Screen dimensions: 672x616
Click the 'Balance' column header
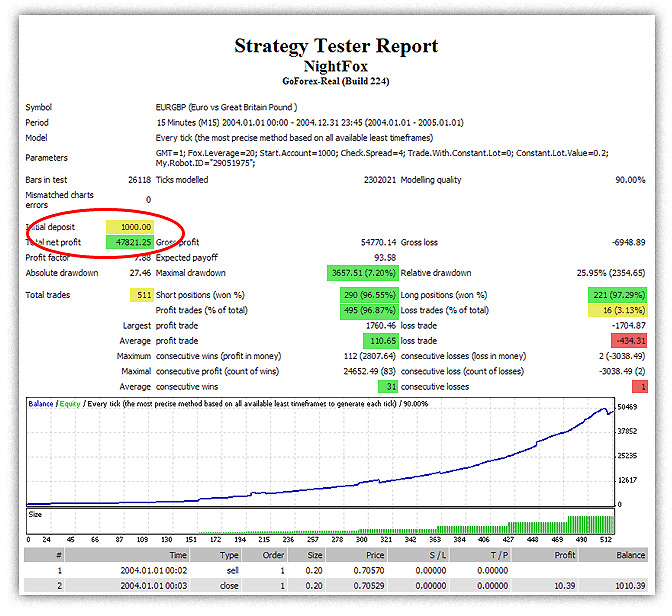(614, 555)
